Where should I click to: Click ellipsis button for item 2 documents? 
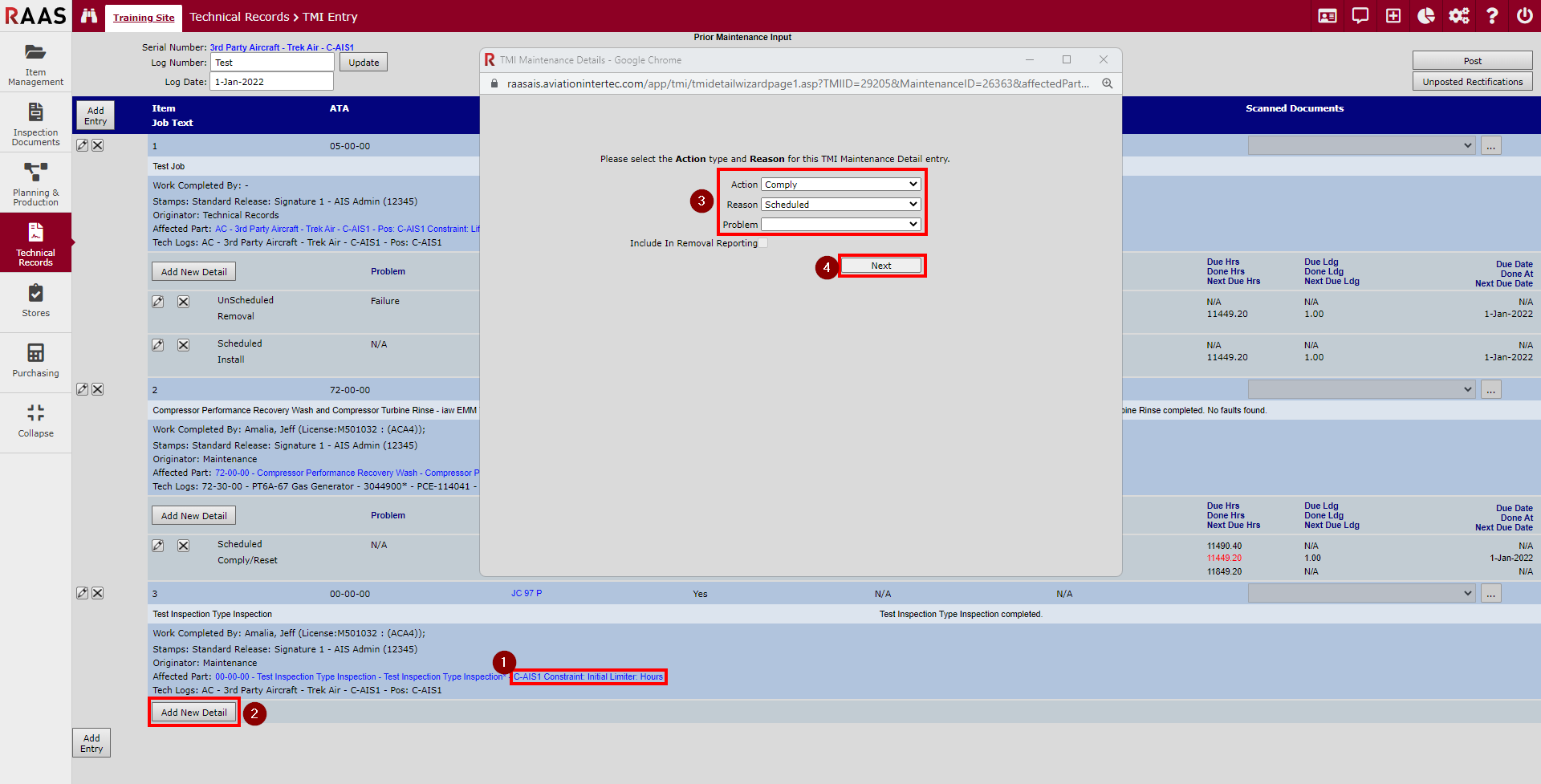pyautogui.click(x=1491, y=389)
